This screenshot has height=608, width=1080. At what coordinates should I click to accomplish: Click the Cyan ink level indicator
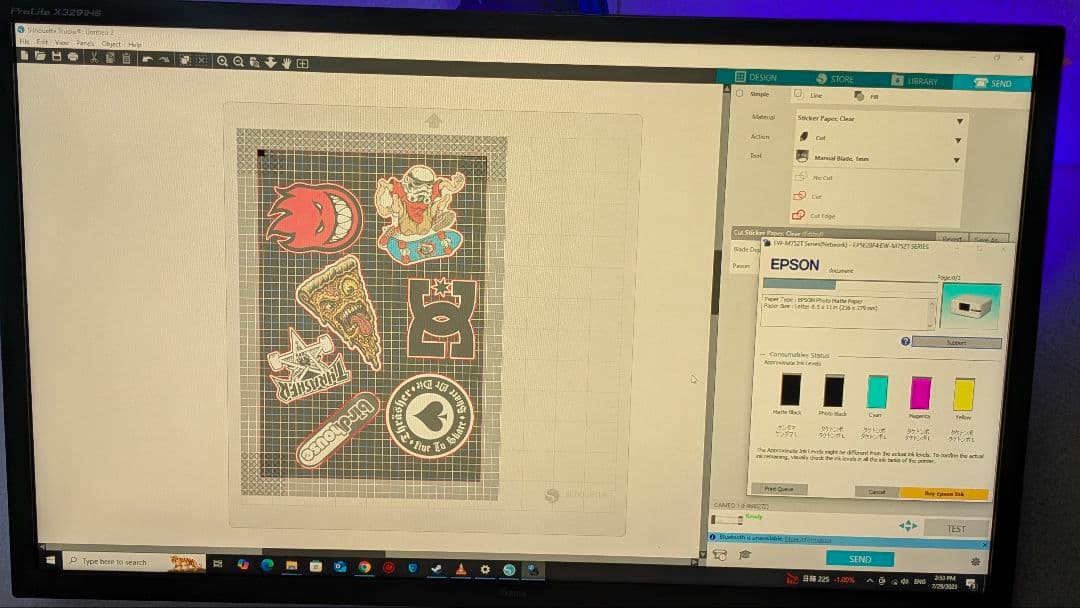pyautogui.click(x=876, y=393)
